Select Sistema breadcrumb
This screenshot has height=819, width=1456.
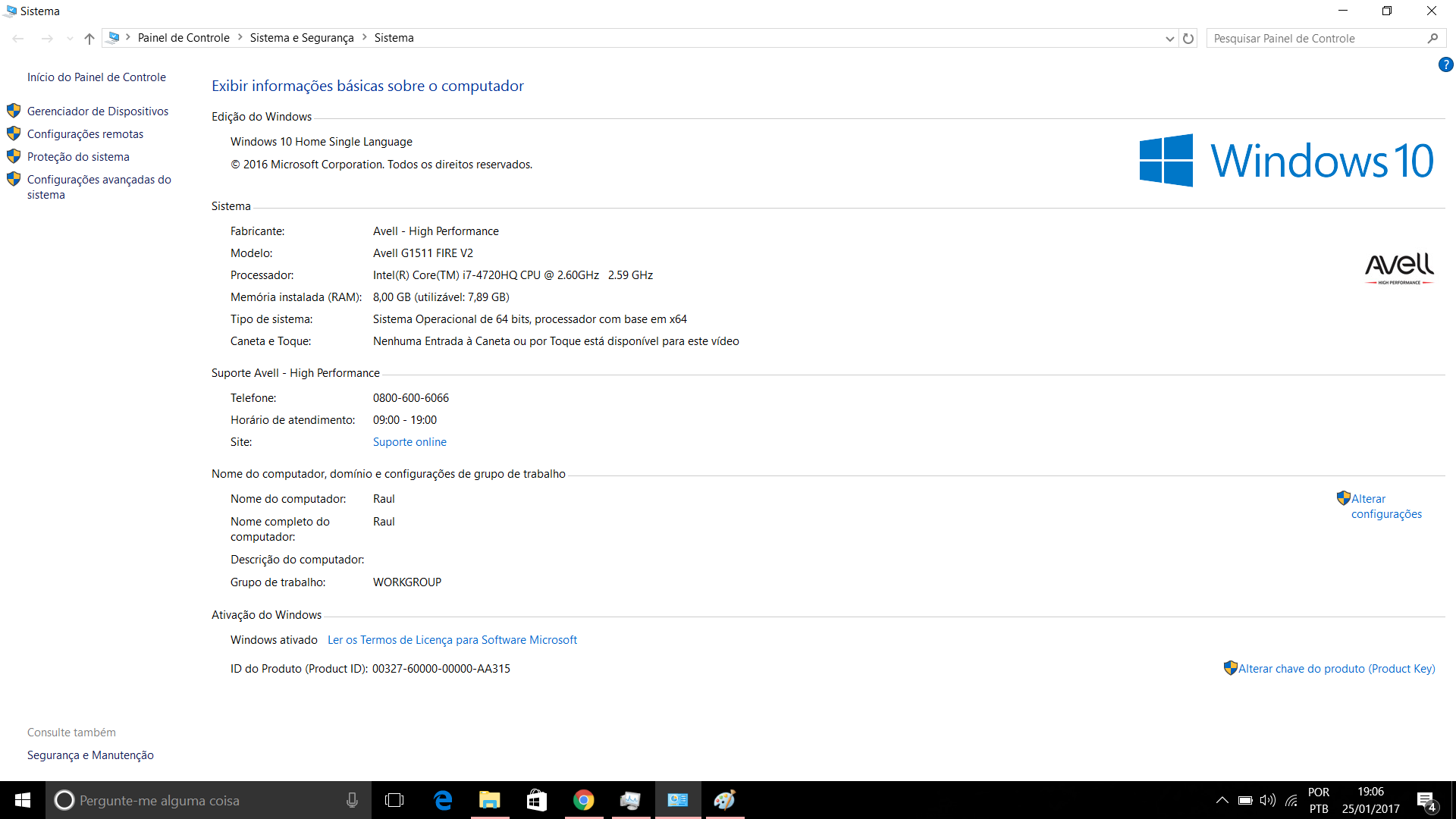394,38
